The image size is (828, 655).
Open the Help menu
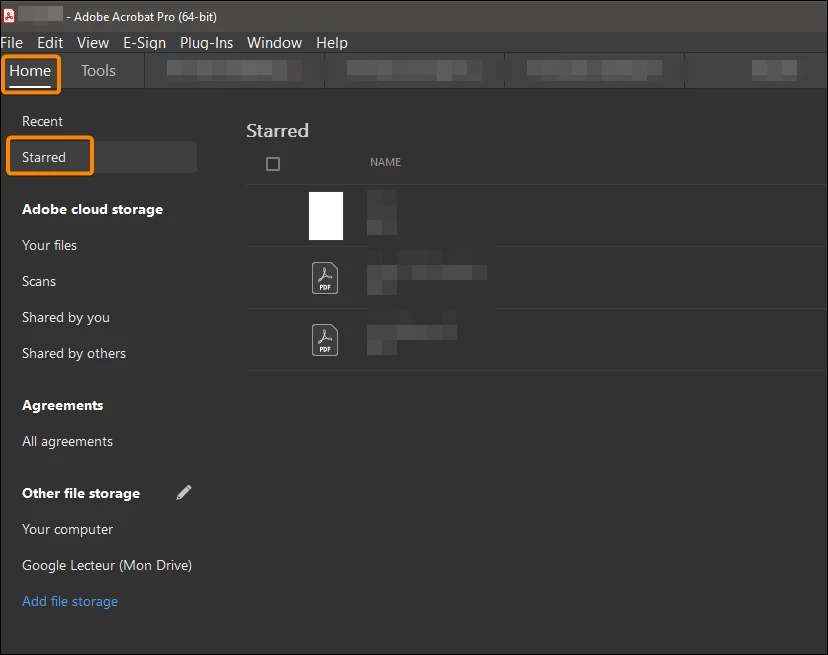pyautogui.click(x=332, y=43)
